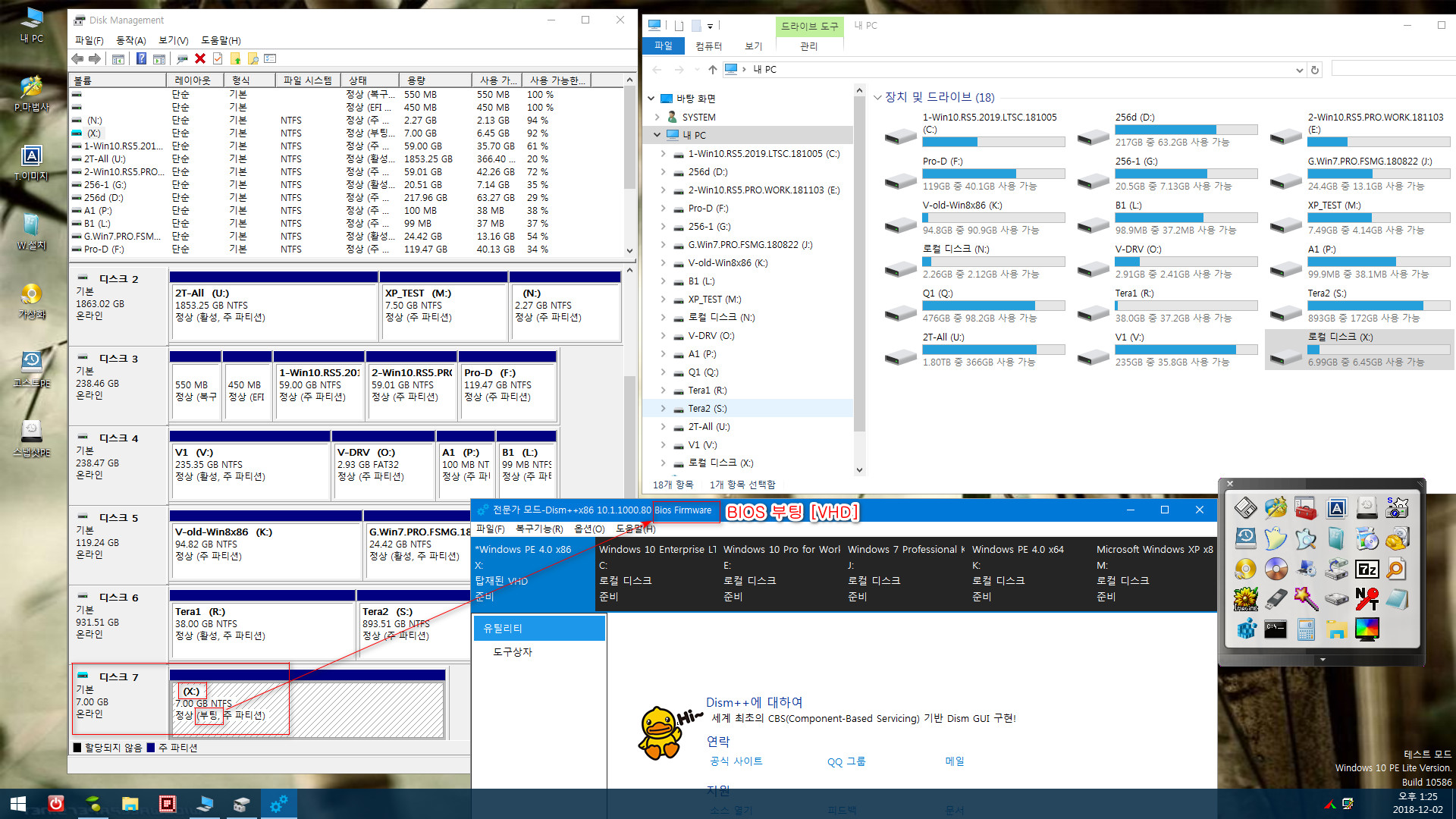Open command prompt icon in launcher panel
Viewport: 1456px width, 819px height.
(x=1276, y=629)
